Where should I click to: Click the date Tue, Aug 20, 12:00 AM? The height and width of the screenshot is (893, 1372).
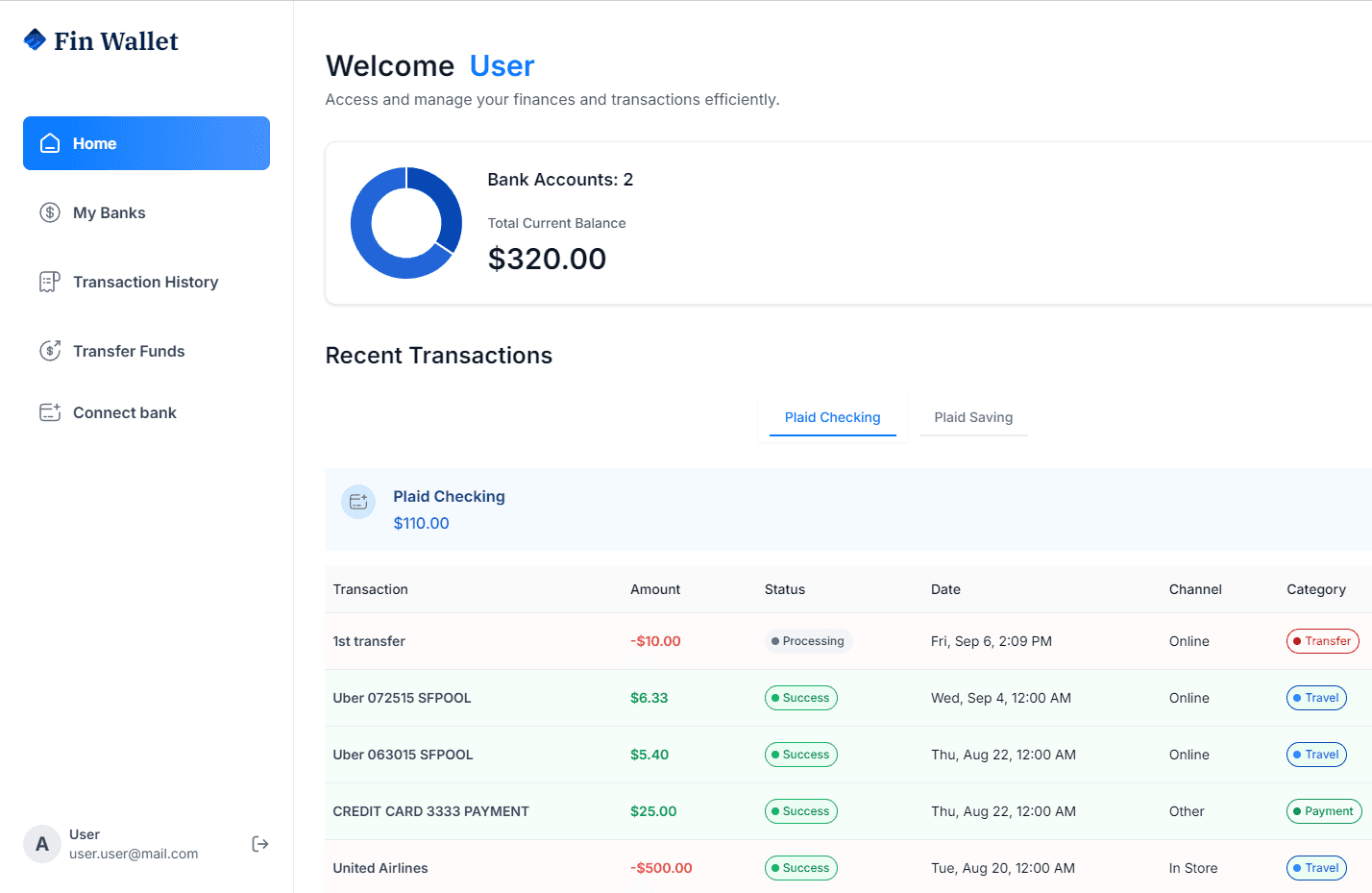pyautogui.click(x=1003, y=868)
